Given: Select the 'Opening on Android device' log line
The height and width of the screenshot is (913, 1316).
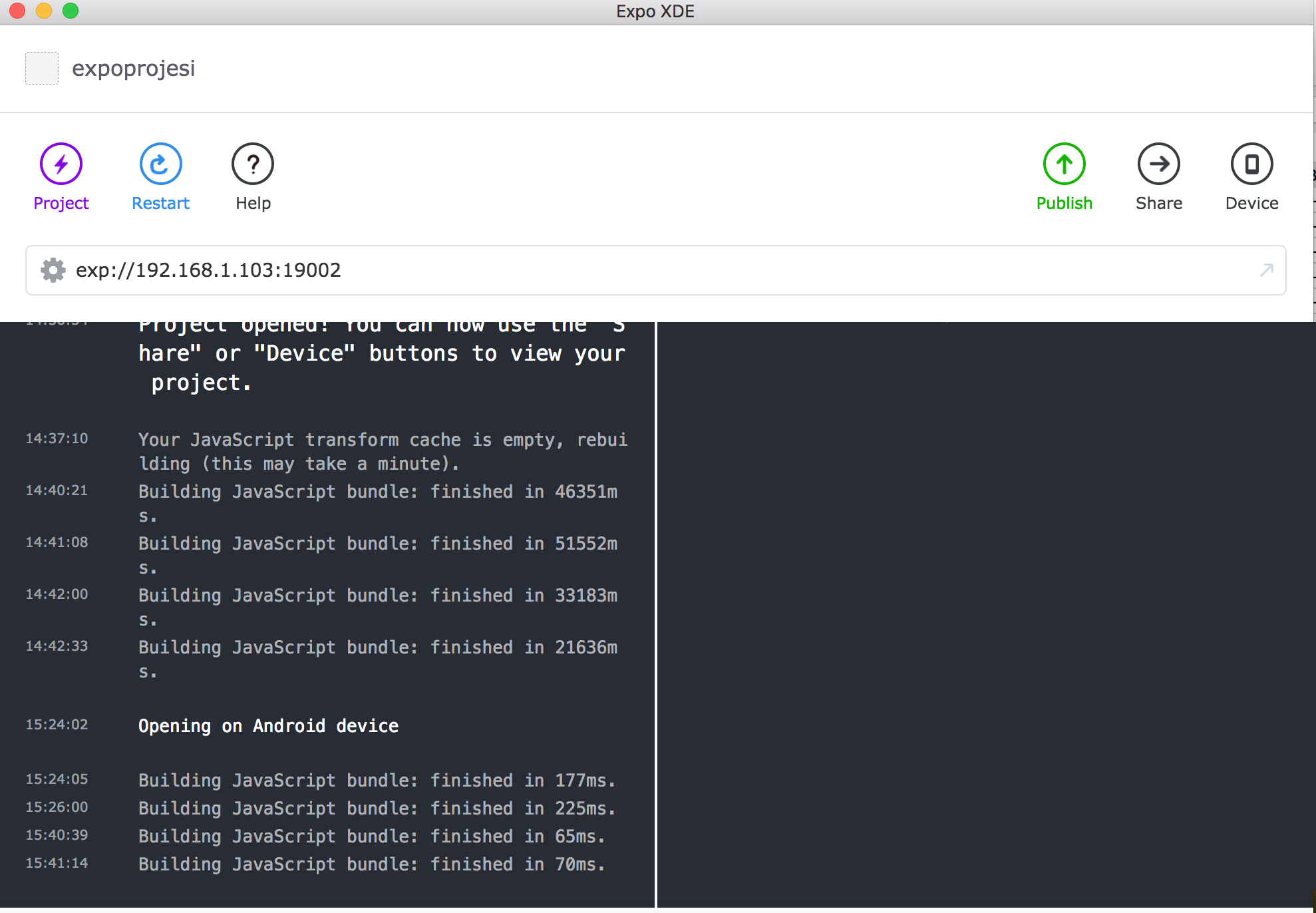Looking at the screenshot, I should 269,725.
